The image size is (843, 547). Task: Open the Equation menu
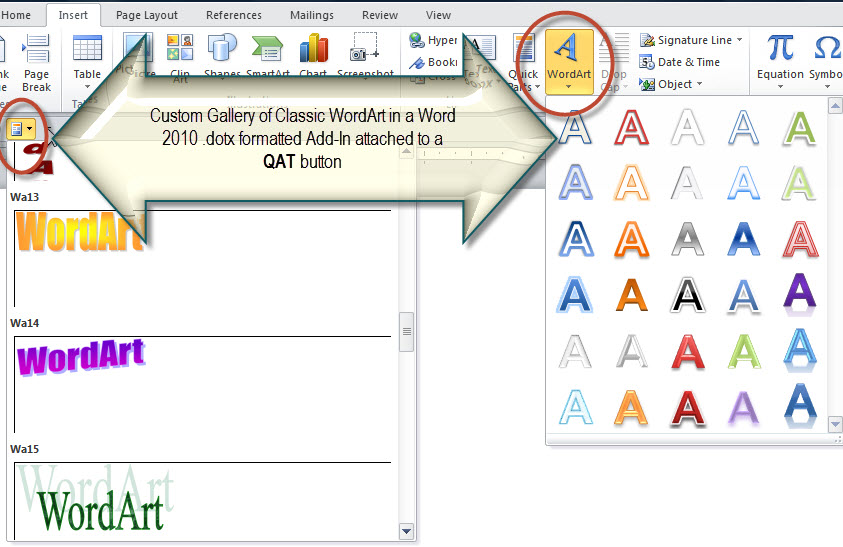coord(780,61)
